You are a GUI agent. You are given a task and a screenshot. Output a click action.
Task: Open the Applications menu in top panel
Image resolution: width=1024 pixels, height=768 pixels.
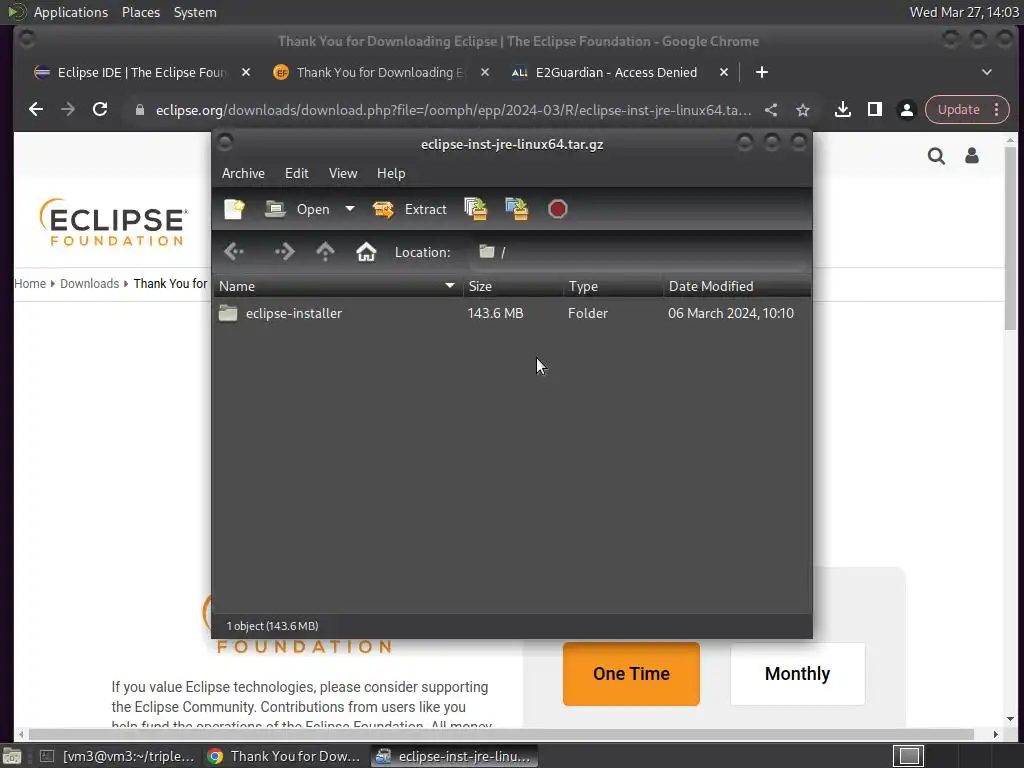(71, 12)
